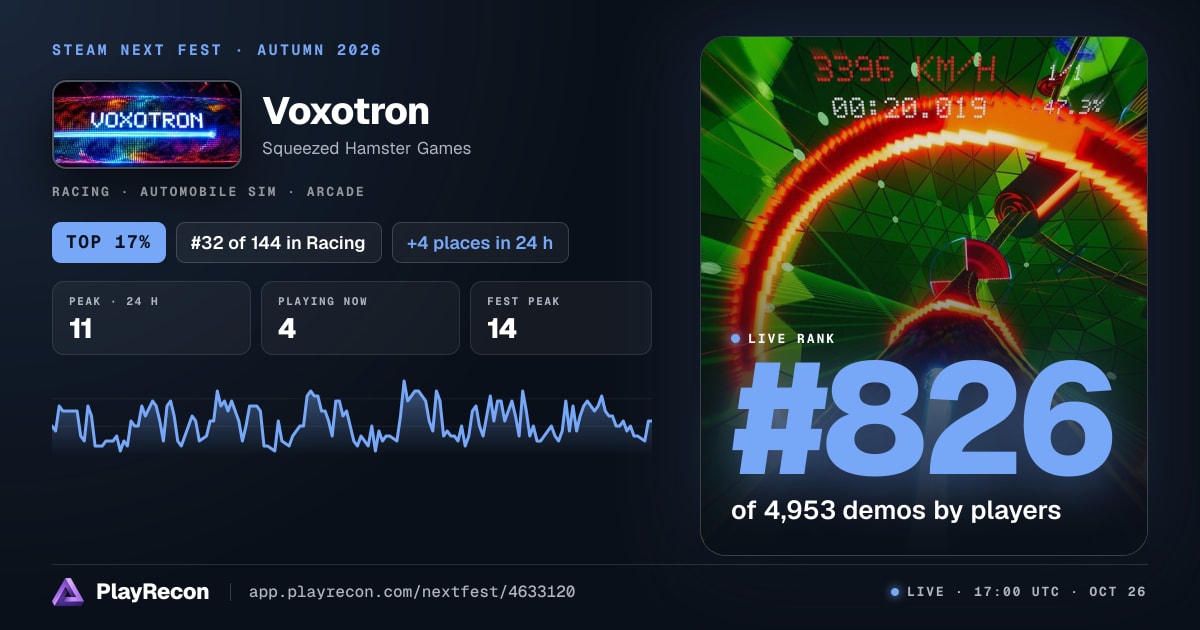1200x630 pixels.
Task: Open the Fest Peak stat card
Action: coord(561,318)
